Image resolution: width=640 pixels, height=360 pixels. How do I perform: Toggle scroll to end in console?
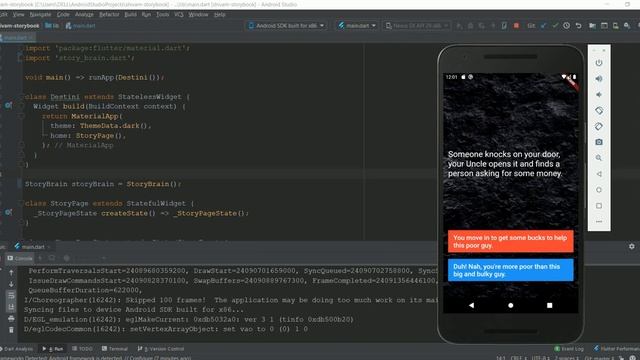[x=11, y=307]
